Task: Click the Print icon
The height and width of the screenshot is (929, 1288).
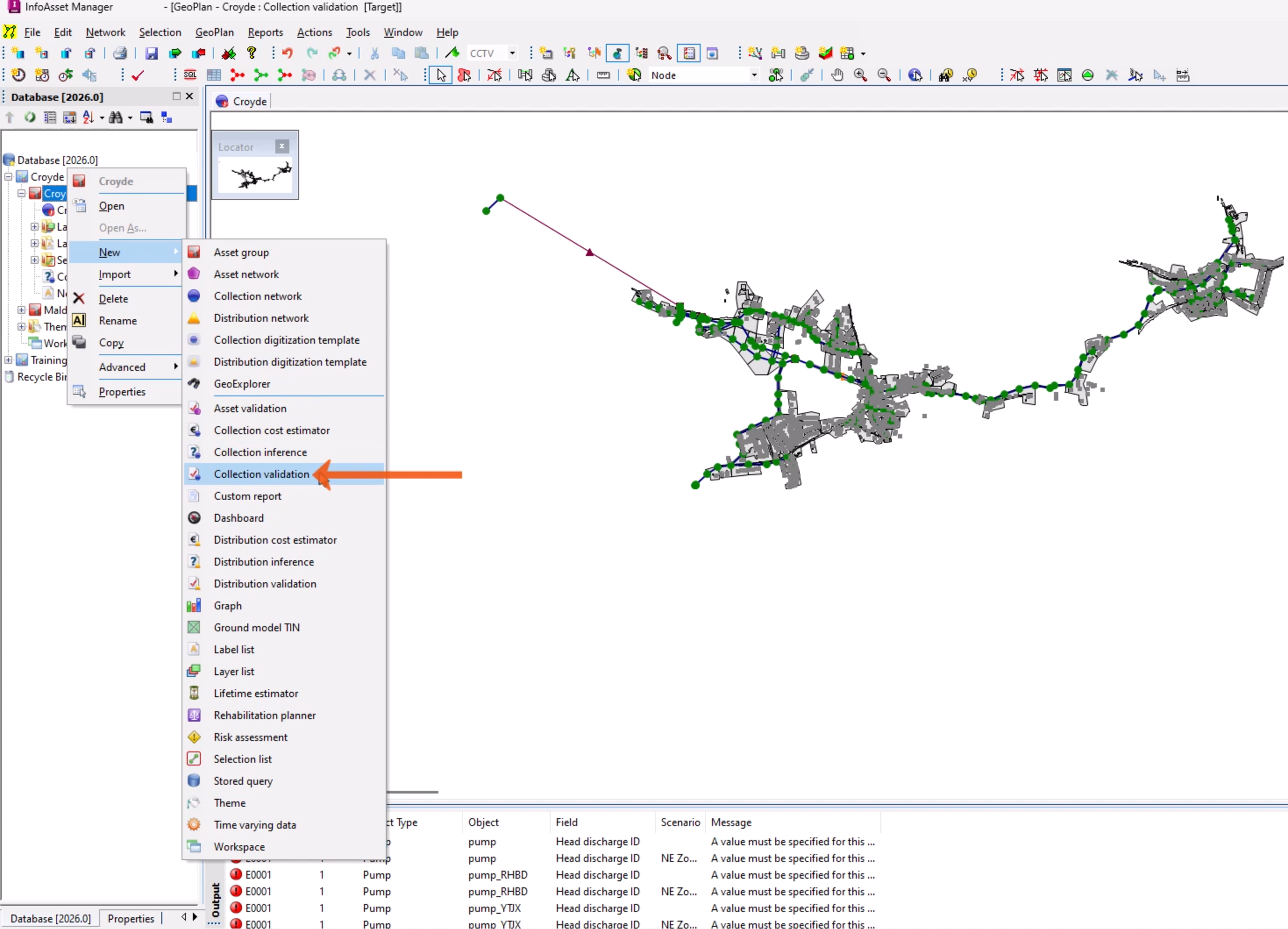Action: [x=119, y=53]
